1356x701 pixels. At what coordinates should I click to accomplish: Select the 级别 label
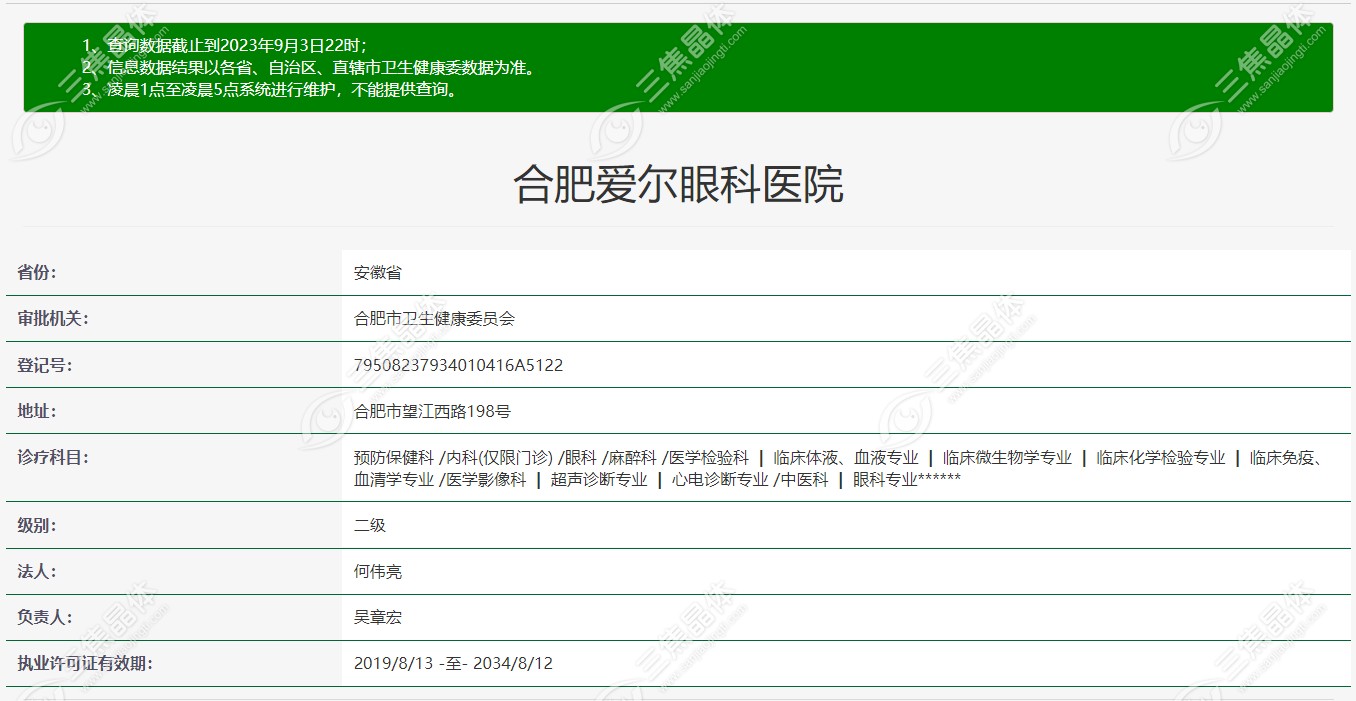[x=37, y=525]
